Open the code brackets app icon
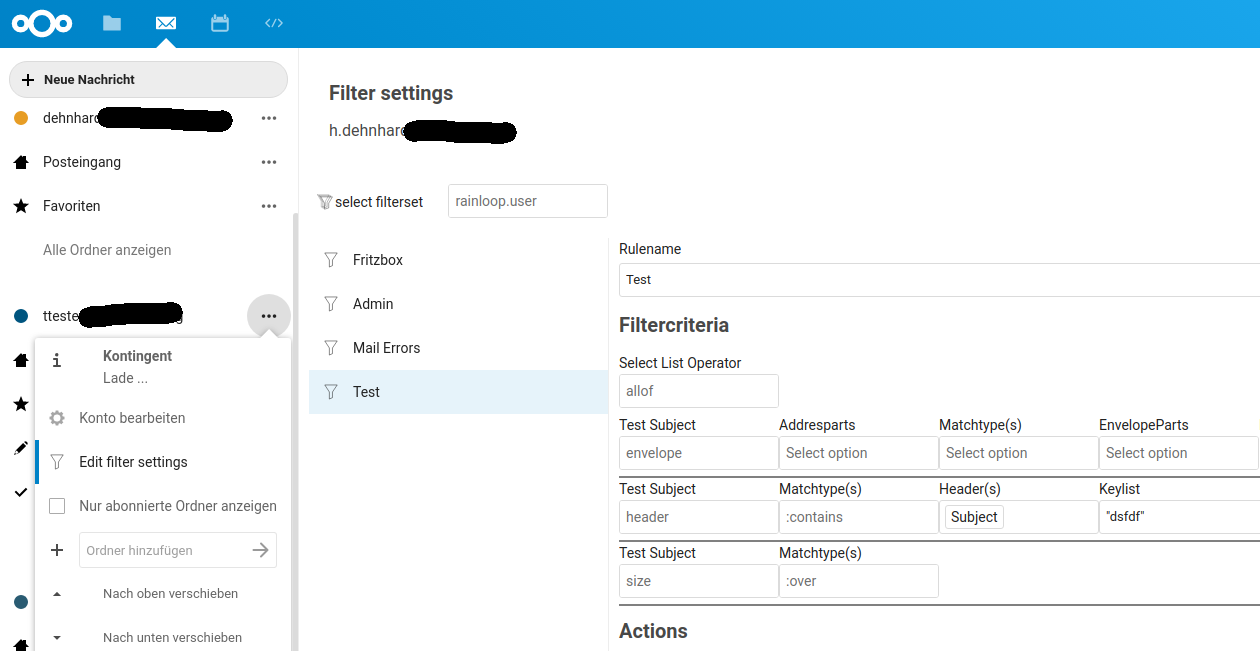This screenshot has height=651, width=1260. [274, 23]
